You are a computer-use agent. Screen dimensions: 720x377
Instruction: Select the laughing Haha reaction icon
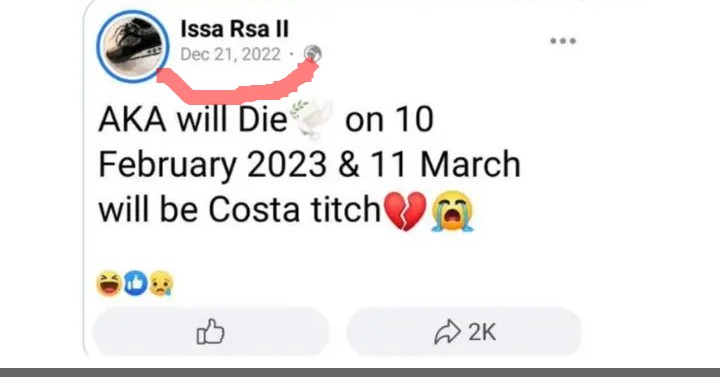(x=109, y=283)
